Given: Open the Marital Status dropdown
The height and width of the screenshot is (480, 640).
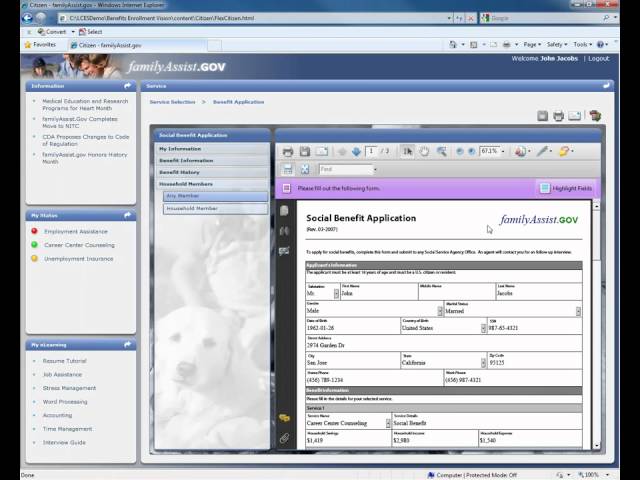Looking at the screenshot, I should pyautogui.click(x=578, y=311).
